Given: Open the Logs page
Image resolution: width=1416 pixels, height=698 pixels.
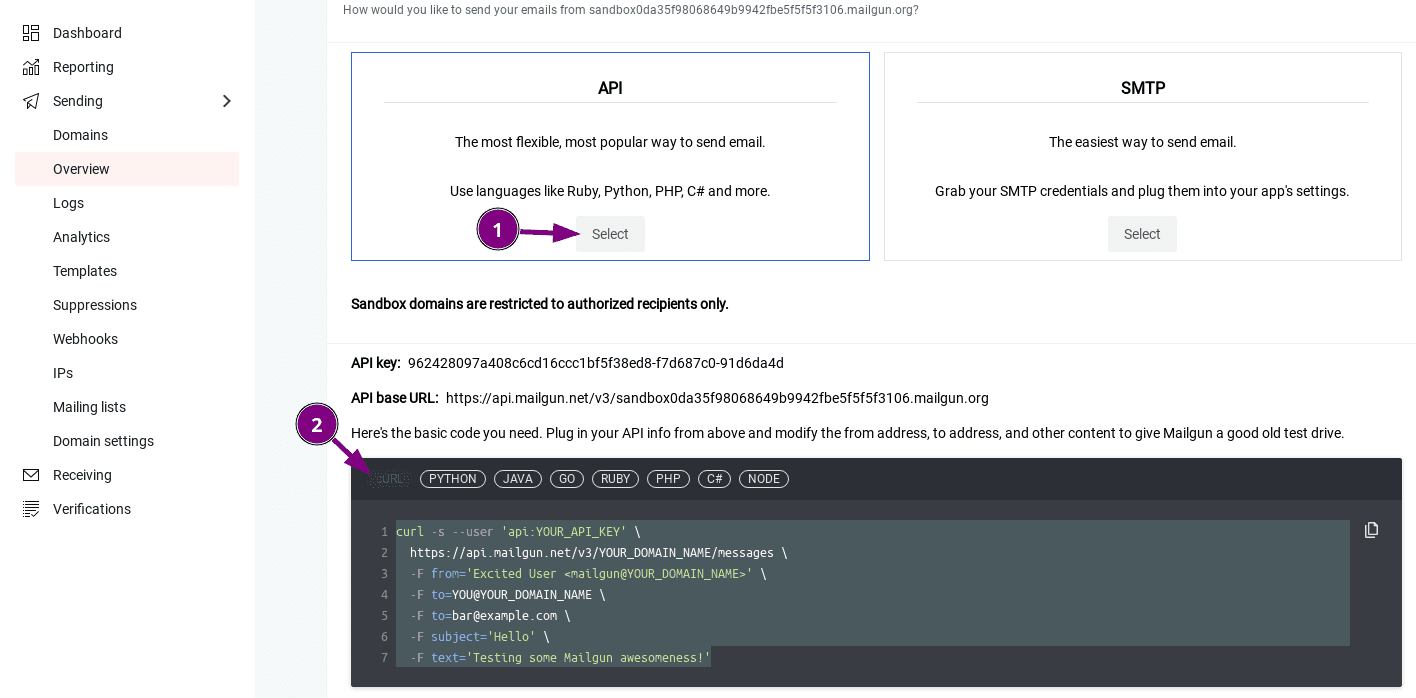Looking at the screenshot, I should coord(68,203).
